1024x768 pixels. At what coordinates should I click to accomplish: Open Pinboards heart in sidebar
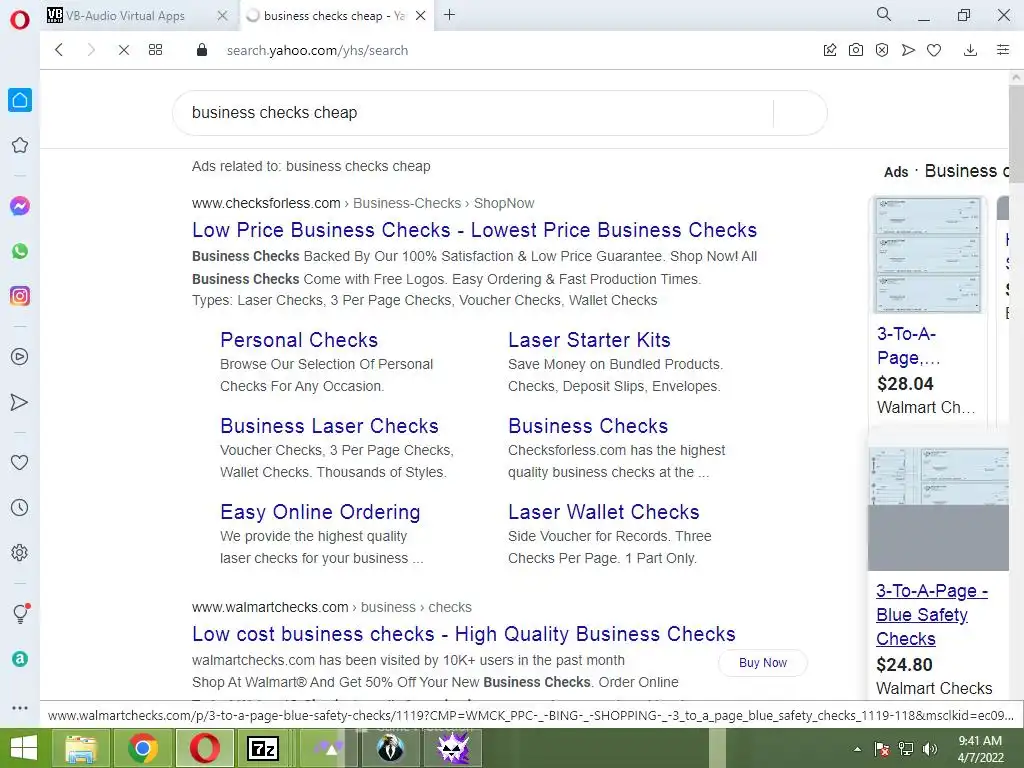[x=20, y=462]
